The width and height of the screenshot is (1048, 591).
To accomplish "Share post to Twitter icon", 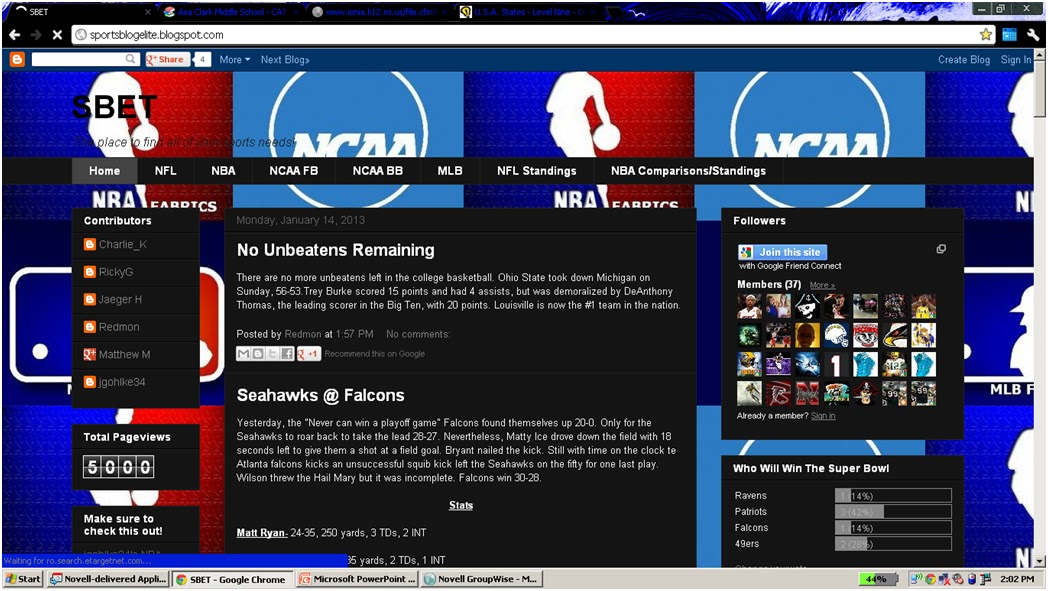I will (x=273, y=354).
